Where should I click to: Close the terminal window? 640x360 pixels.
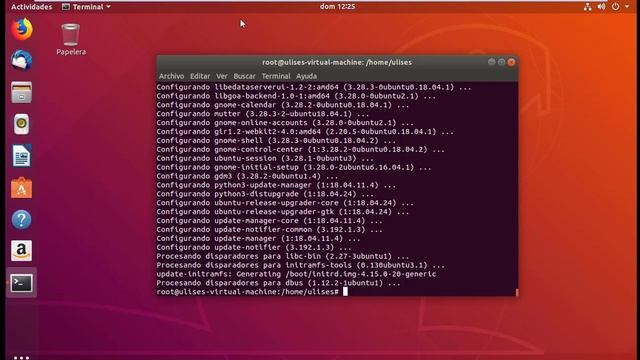point(511,62)
